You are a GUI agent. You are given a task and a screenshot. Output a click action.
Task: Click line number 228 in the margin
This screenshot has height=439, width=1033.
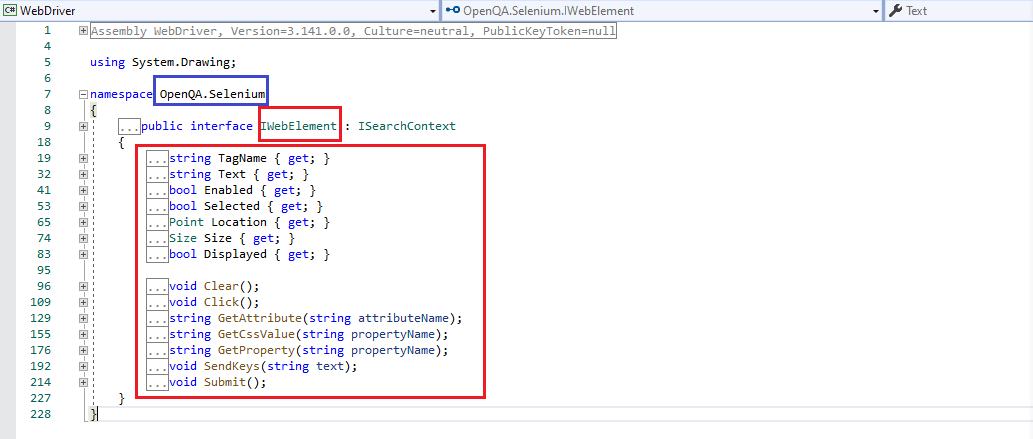(40, 414)
